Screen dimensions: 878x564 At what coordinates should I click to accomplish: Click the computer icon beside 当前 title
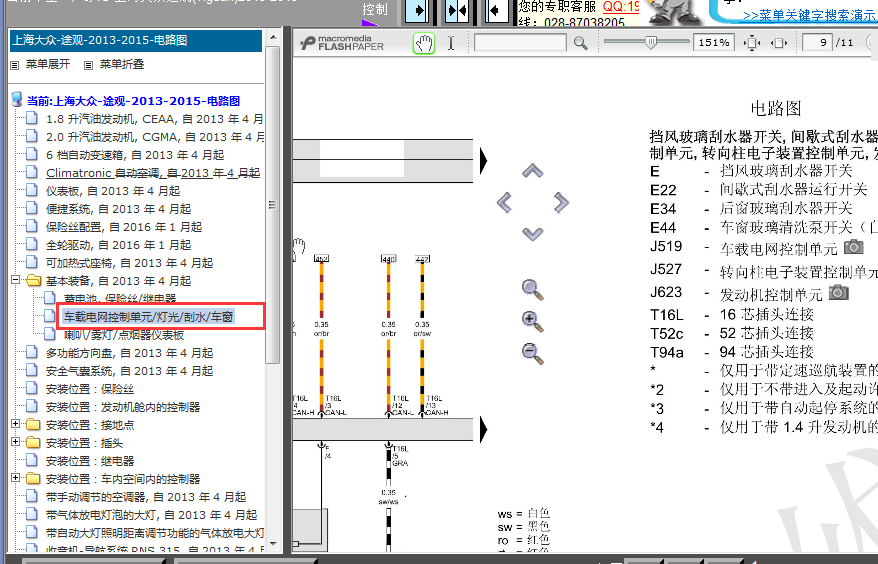(x=17, y=100)
